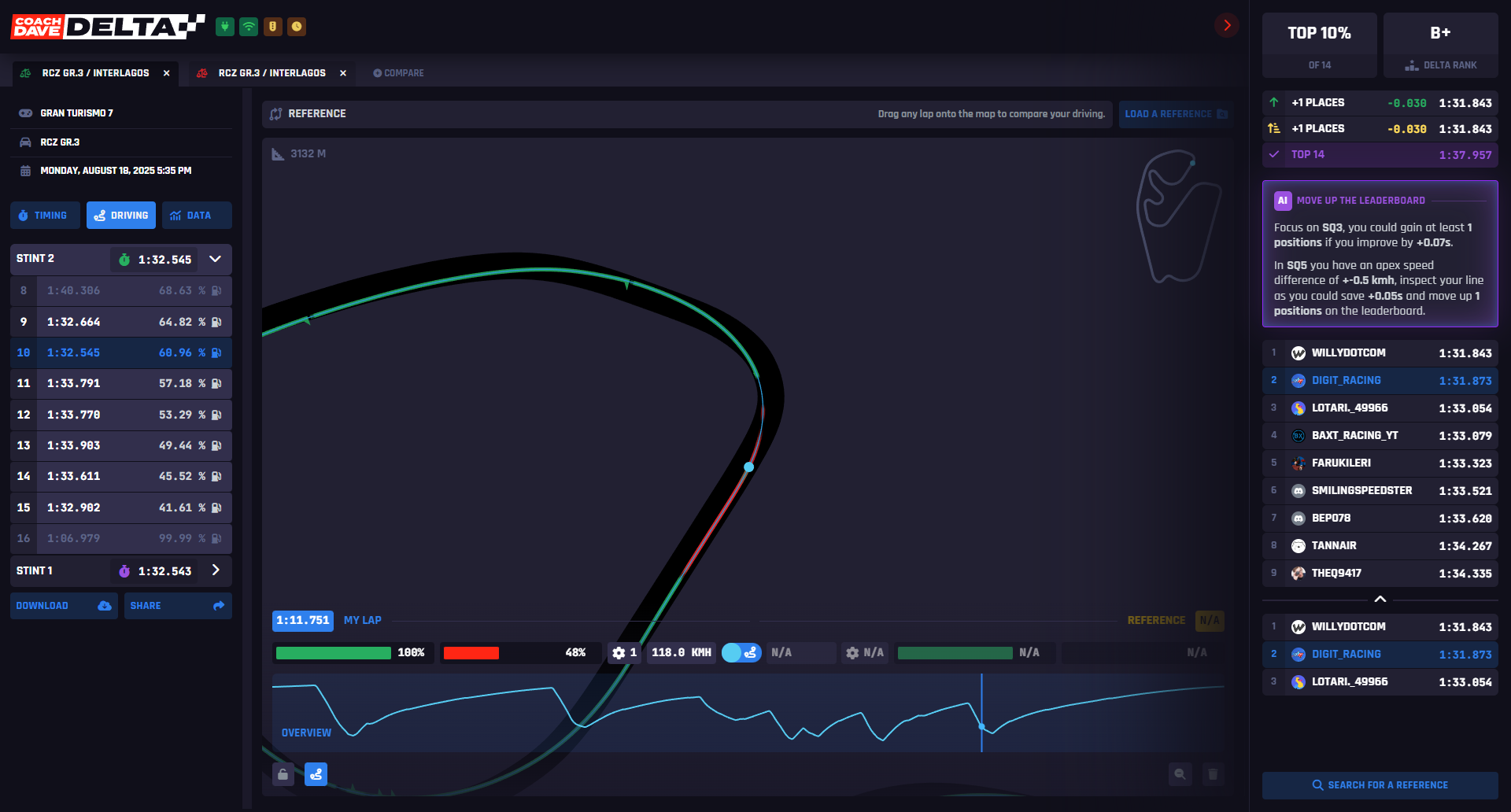Click the Top 10% ranking card
Viewport: 1511px width, 812px height.
(1320, 45)
